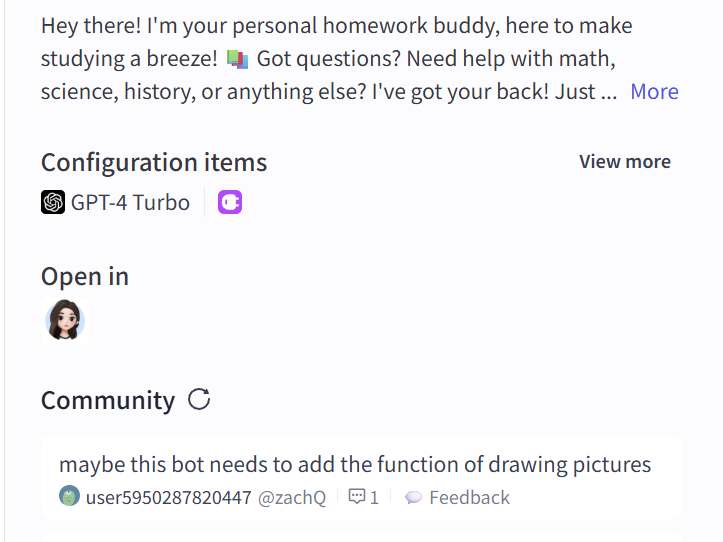Image resolution: width=723 pixels, height=542 pixels.
Task: Click the books emoji in description
Action: [237, 59]
